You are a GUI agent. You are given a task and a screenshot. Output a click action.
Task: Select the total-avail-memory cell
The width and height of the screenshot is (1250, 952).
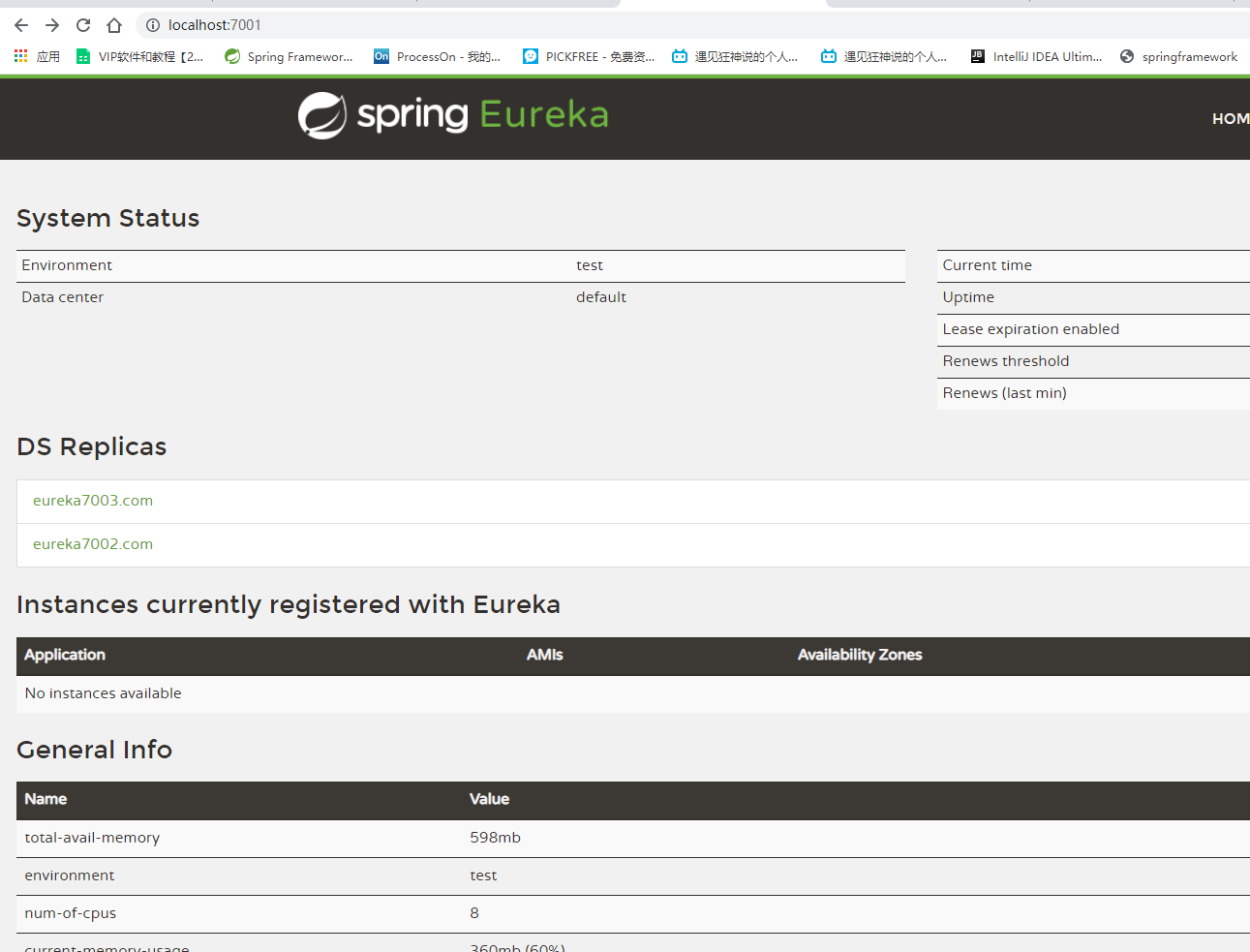click(92, 838)
